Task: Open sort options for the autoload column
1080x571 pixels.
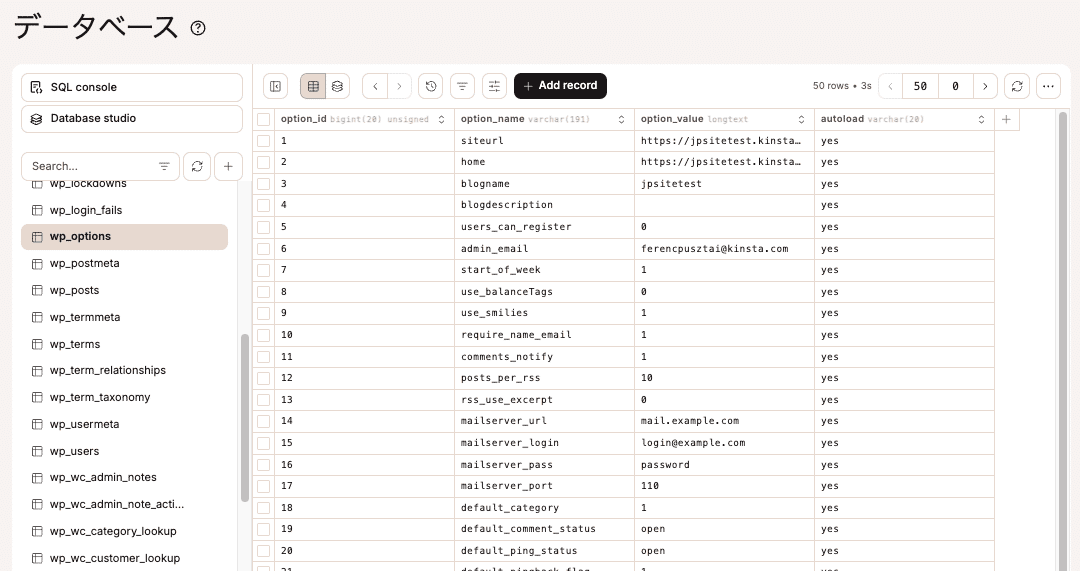Action: (x=981, y=119)
